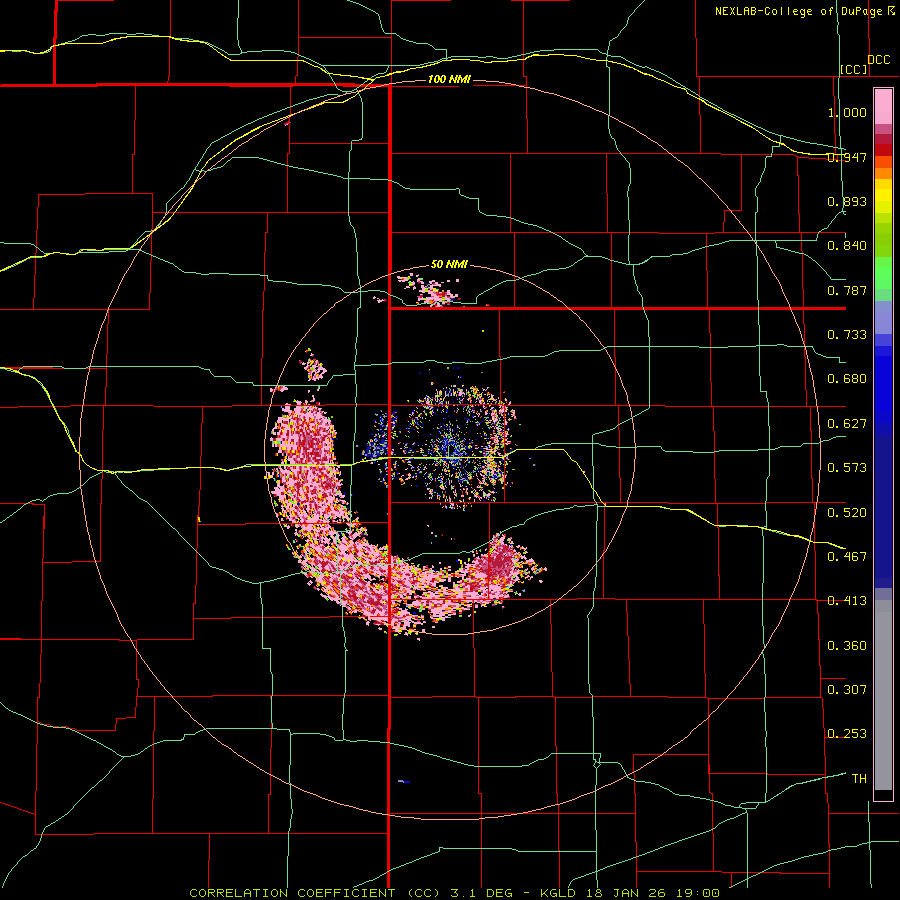Viewport: 900px width, 900px height.
Task: Click the pink segment of the color bar
Action: point(883,107)
